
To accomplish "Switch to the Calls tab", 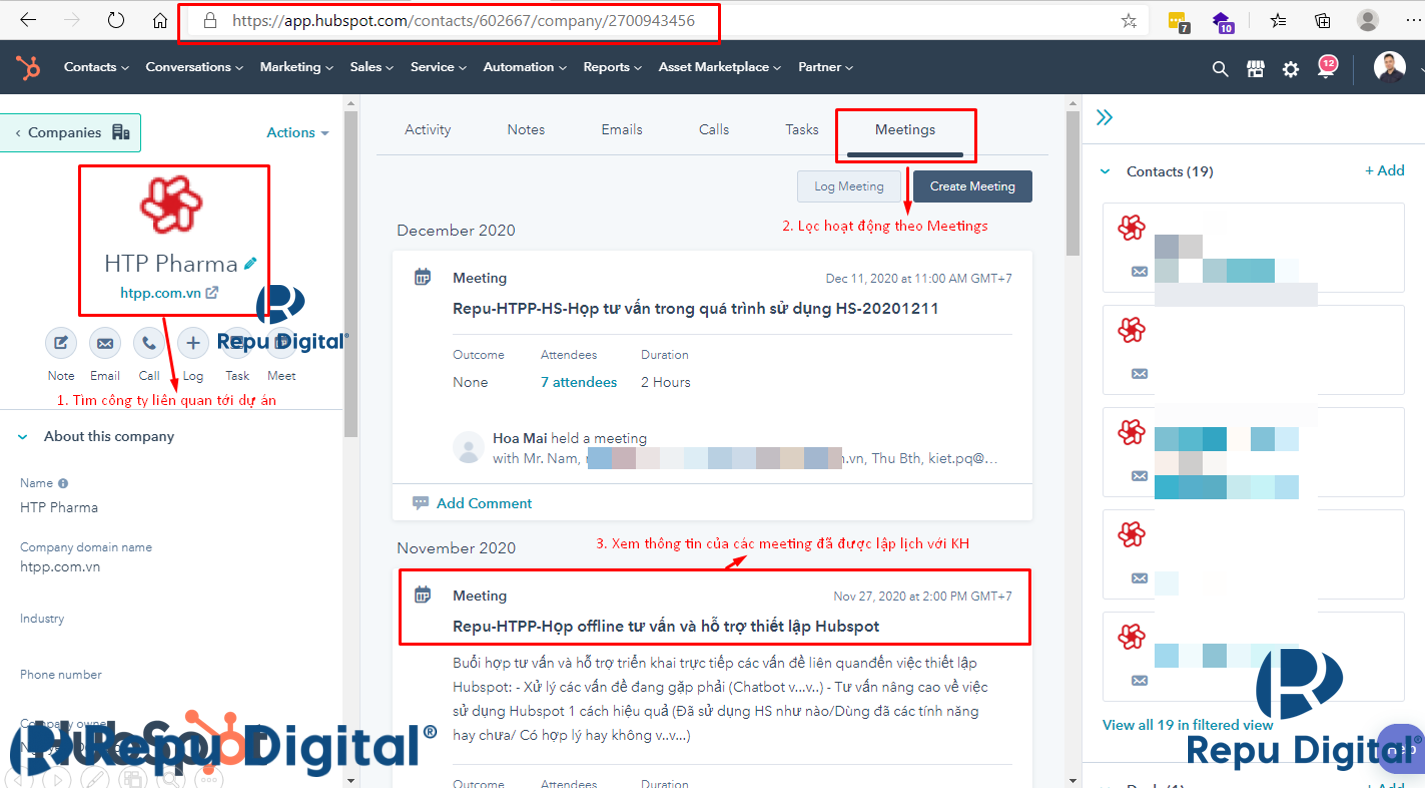I will tap(714, 130).
